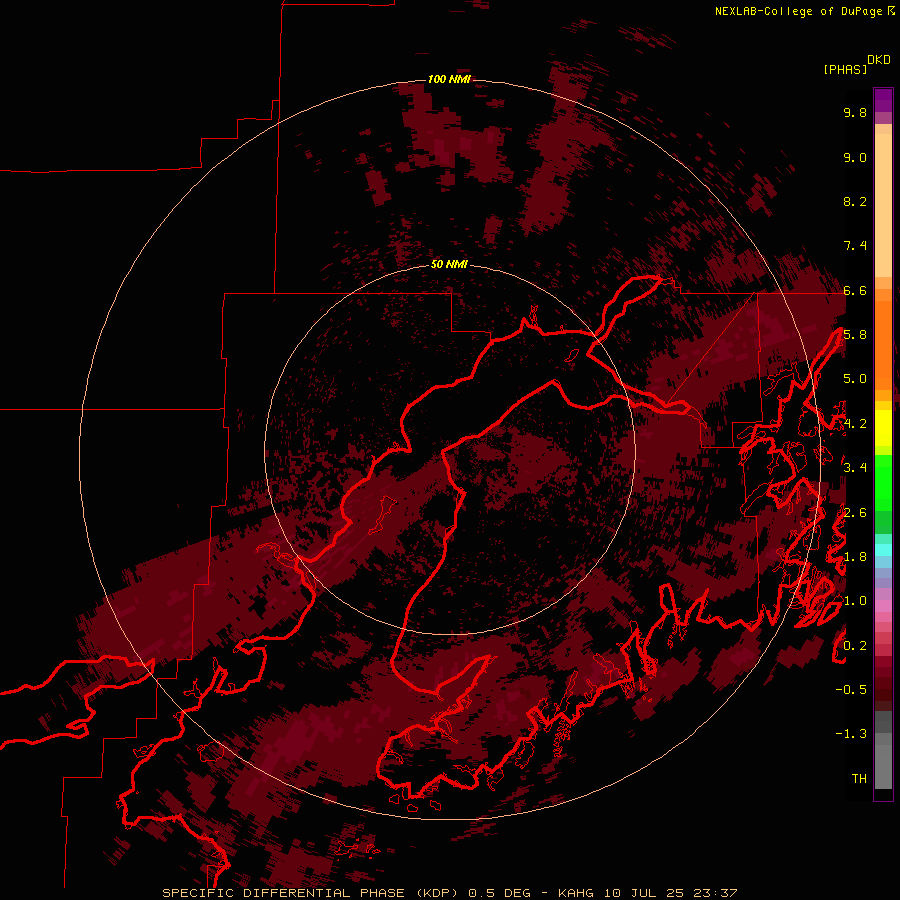Click the TH threshold label in legend
Viewport: 900px width, 900px height.
(x=859, y=779)
